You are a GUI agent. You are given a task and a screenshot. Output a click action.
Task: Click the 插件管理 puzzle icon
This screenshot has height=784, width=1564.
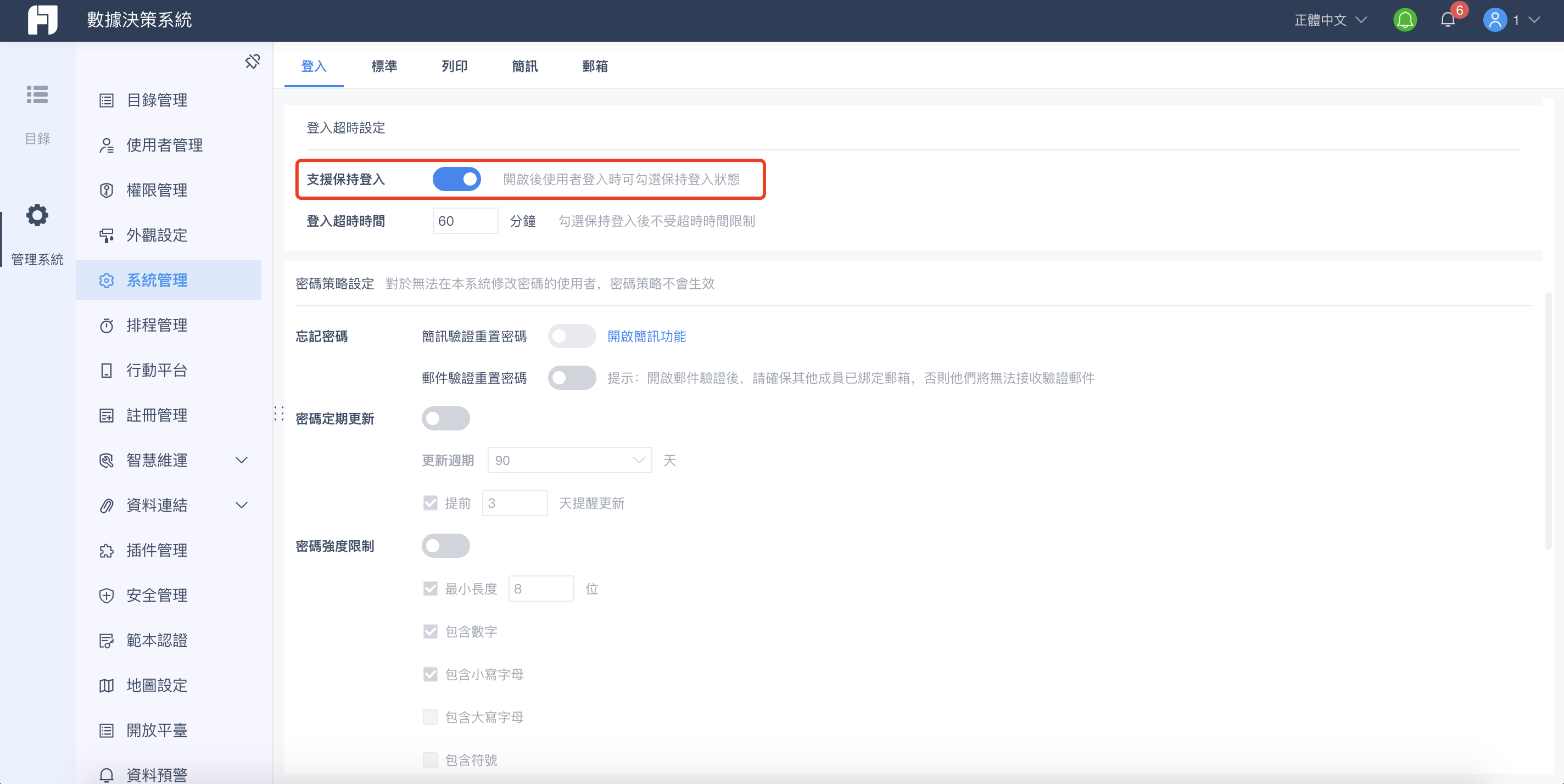click(106, 550)
